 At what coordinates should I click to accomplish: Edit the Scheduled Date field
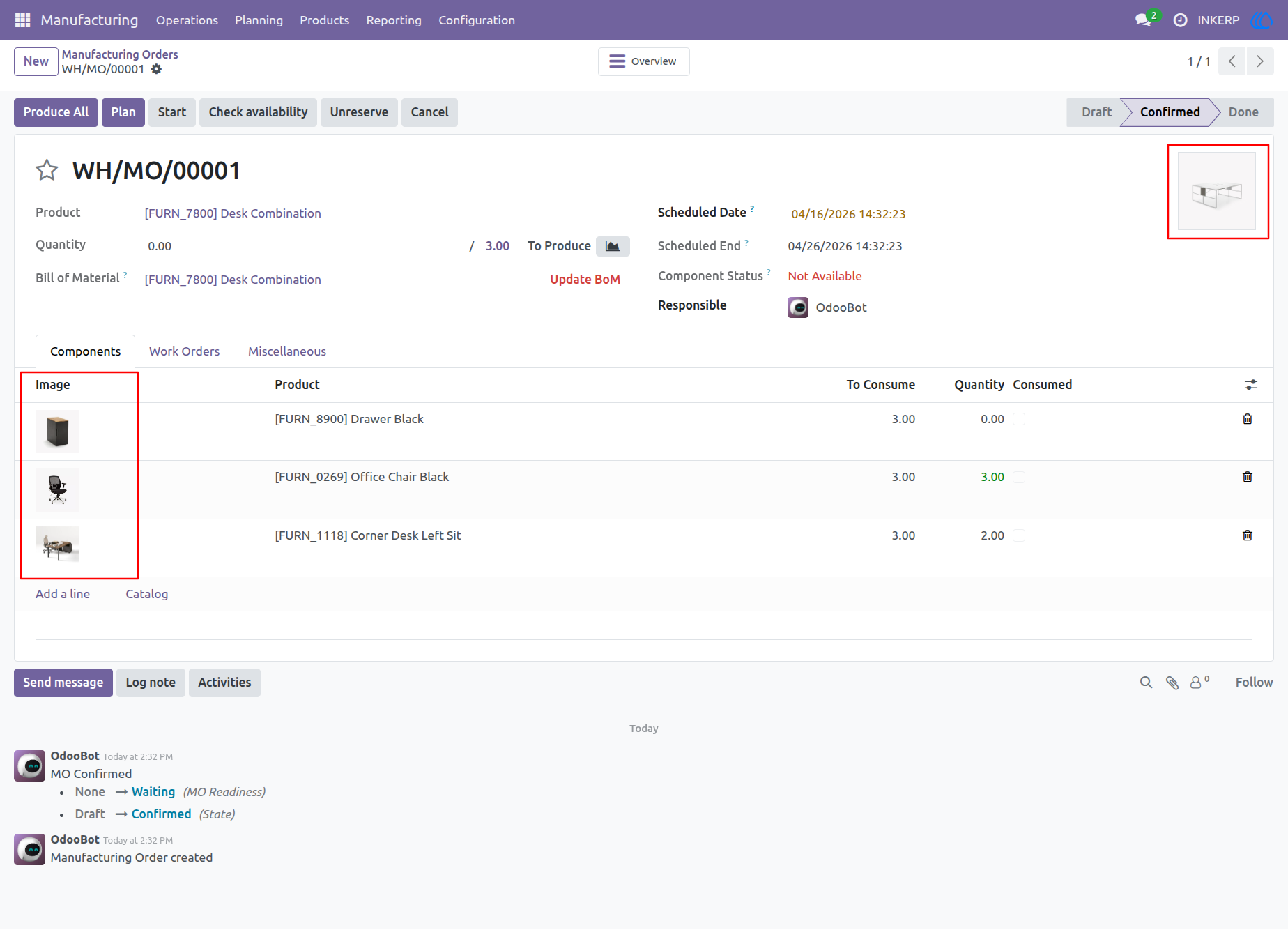point(848,214)
